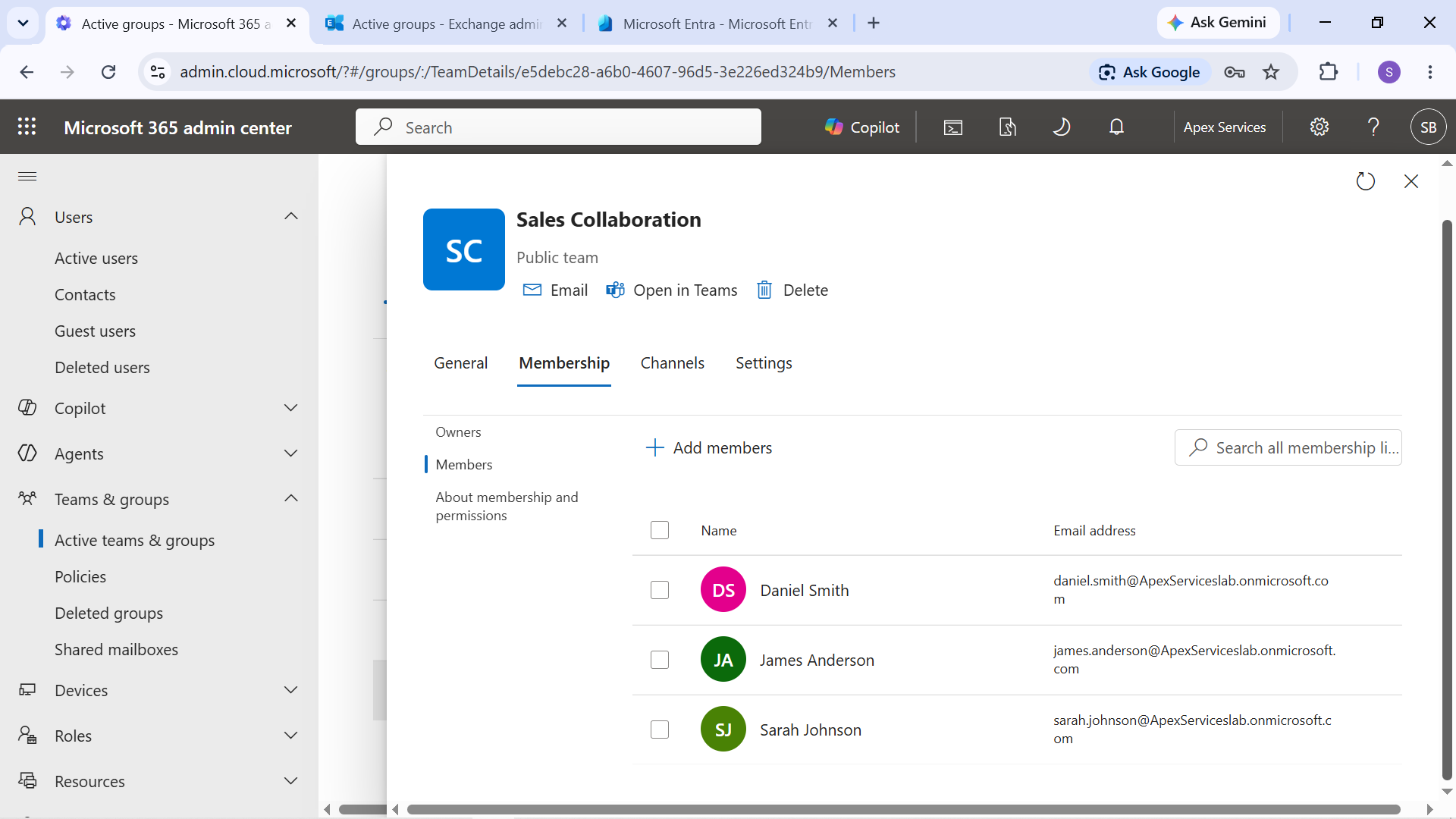Open the help question mark icon
1456x819 pixels.
click(1373, 127)
